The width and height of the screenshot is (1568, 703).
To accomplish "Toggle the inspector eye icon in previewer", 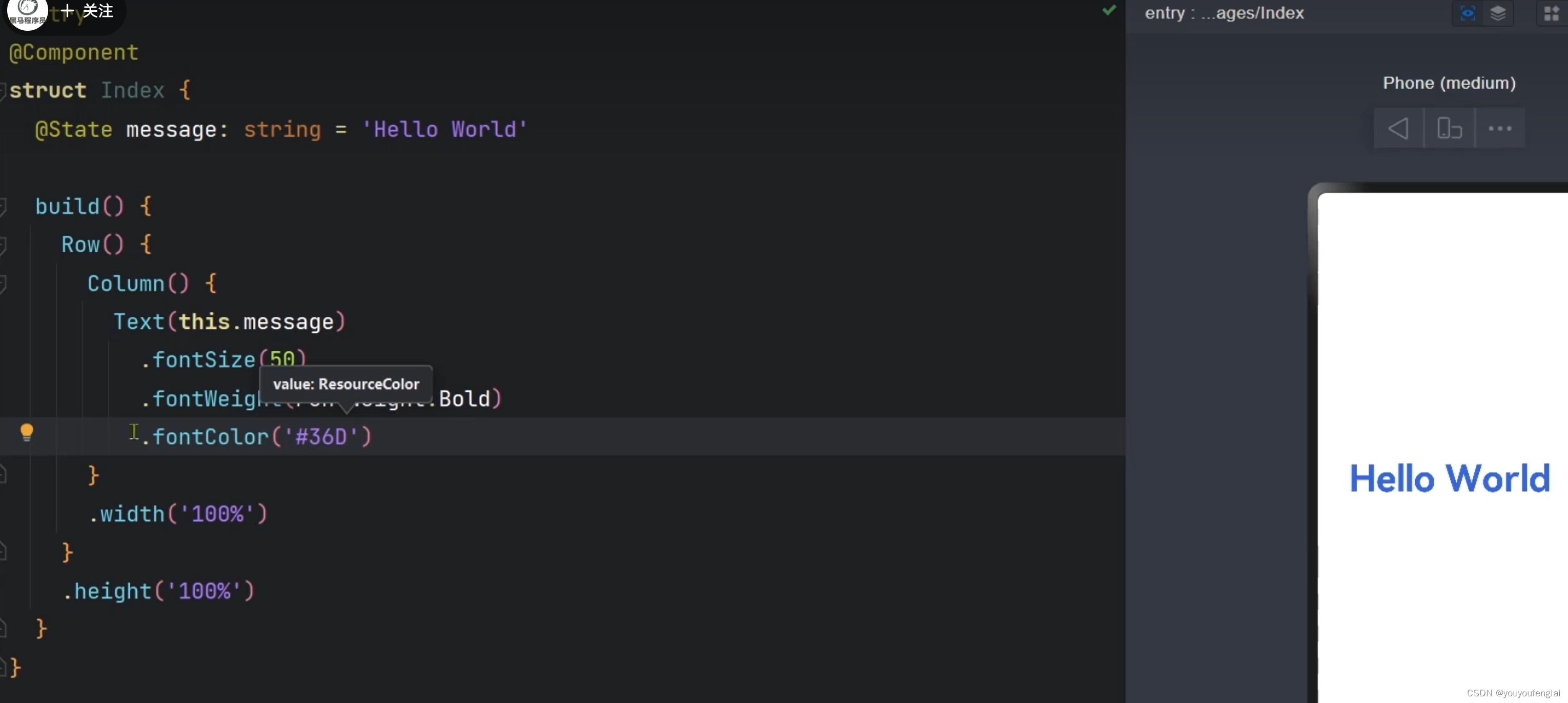I will coord(1468,13).
